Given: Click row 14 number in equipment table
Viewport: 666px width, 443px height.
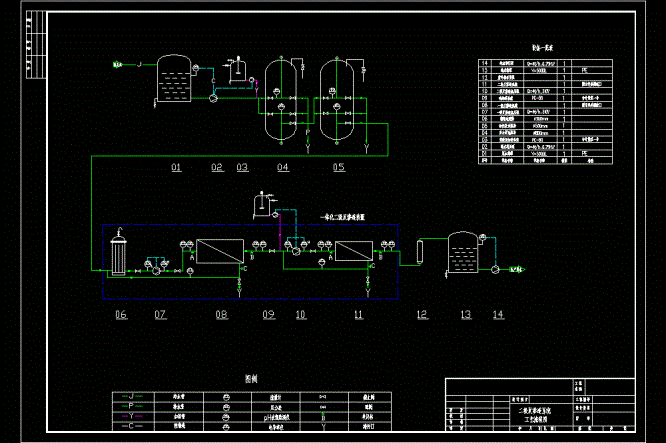Looking at the screenshot, I should pyautogui.click(x=484, y=63).
